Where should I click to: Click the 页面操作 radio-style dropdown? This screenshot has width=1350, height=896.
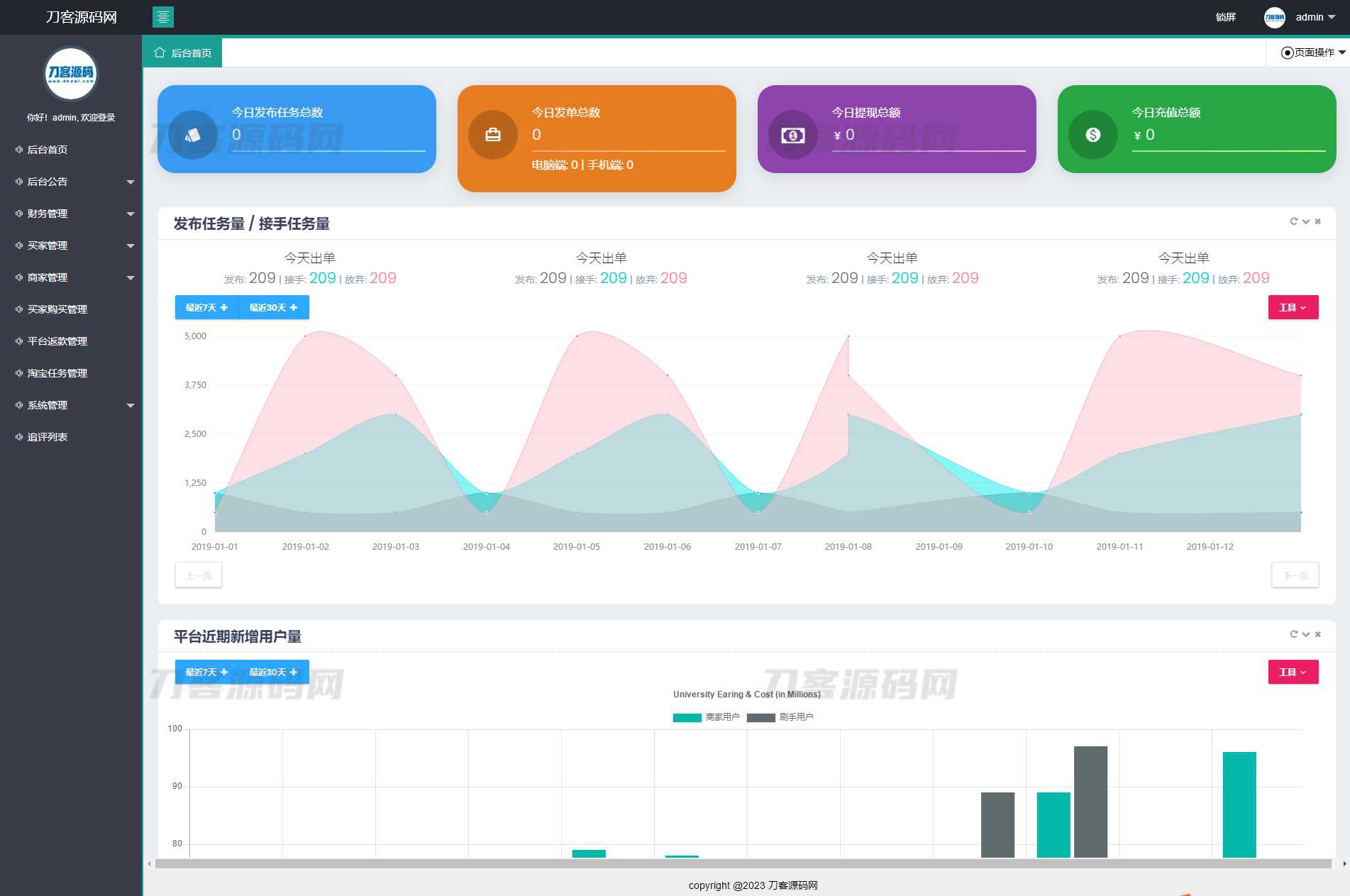pyautogui.click(x=1312, y=52)
